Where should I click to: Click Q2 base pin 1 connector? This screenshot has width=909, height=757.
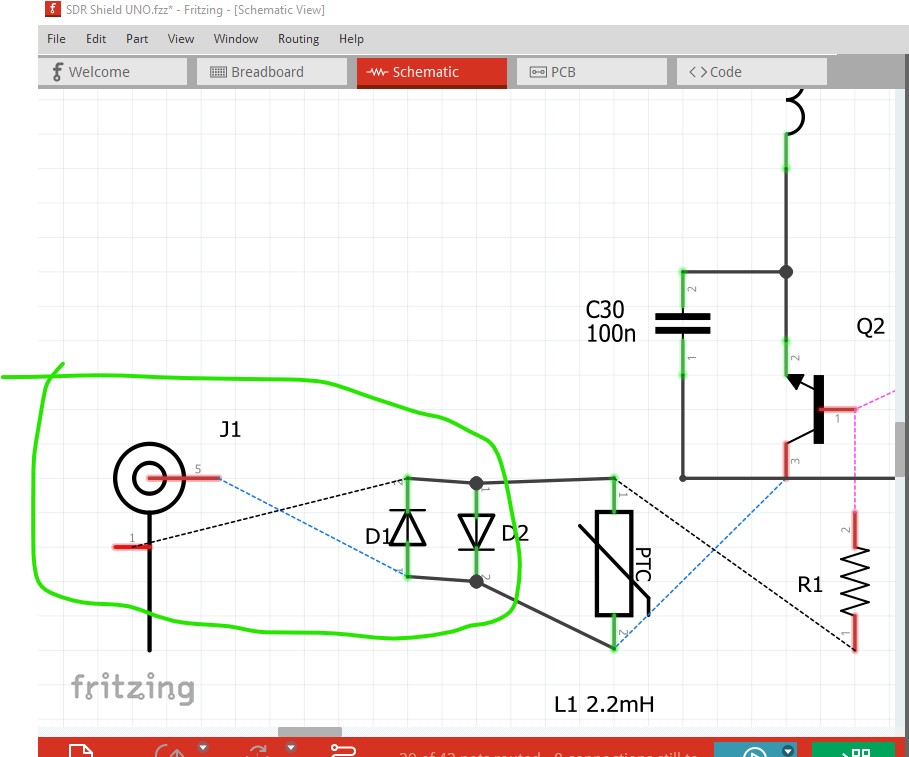837,410
